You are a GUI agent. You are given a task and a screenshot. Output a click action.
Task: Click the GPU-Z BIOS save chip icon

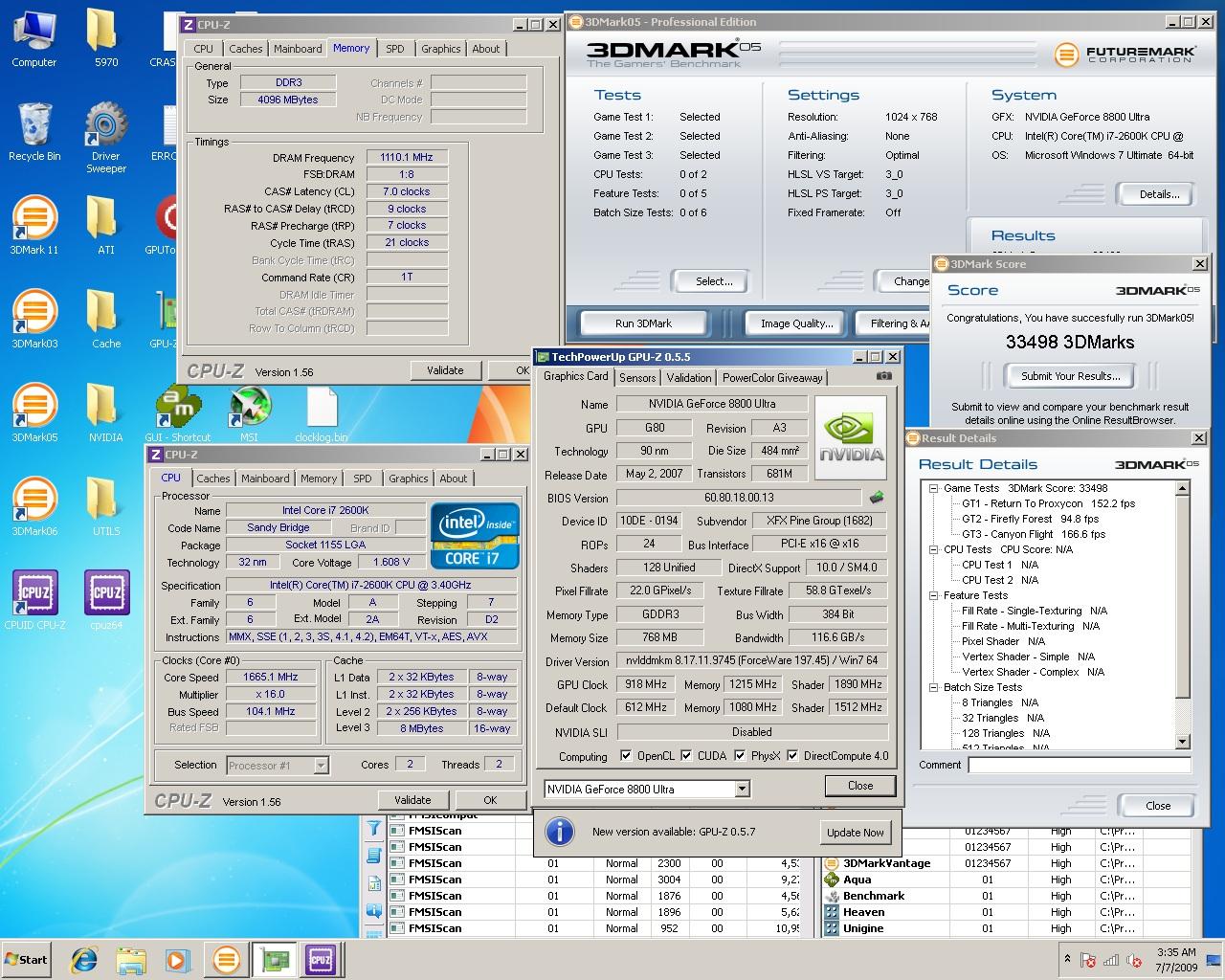(877, 498)
